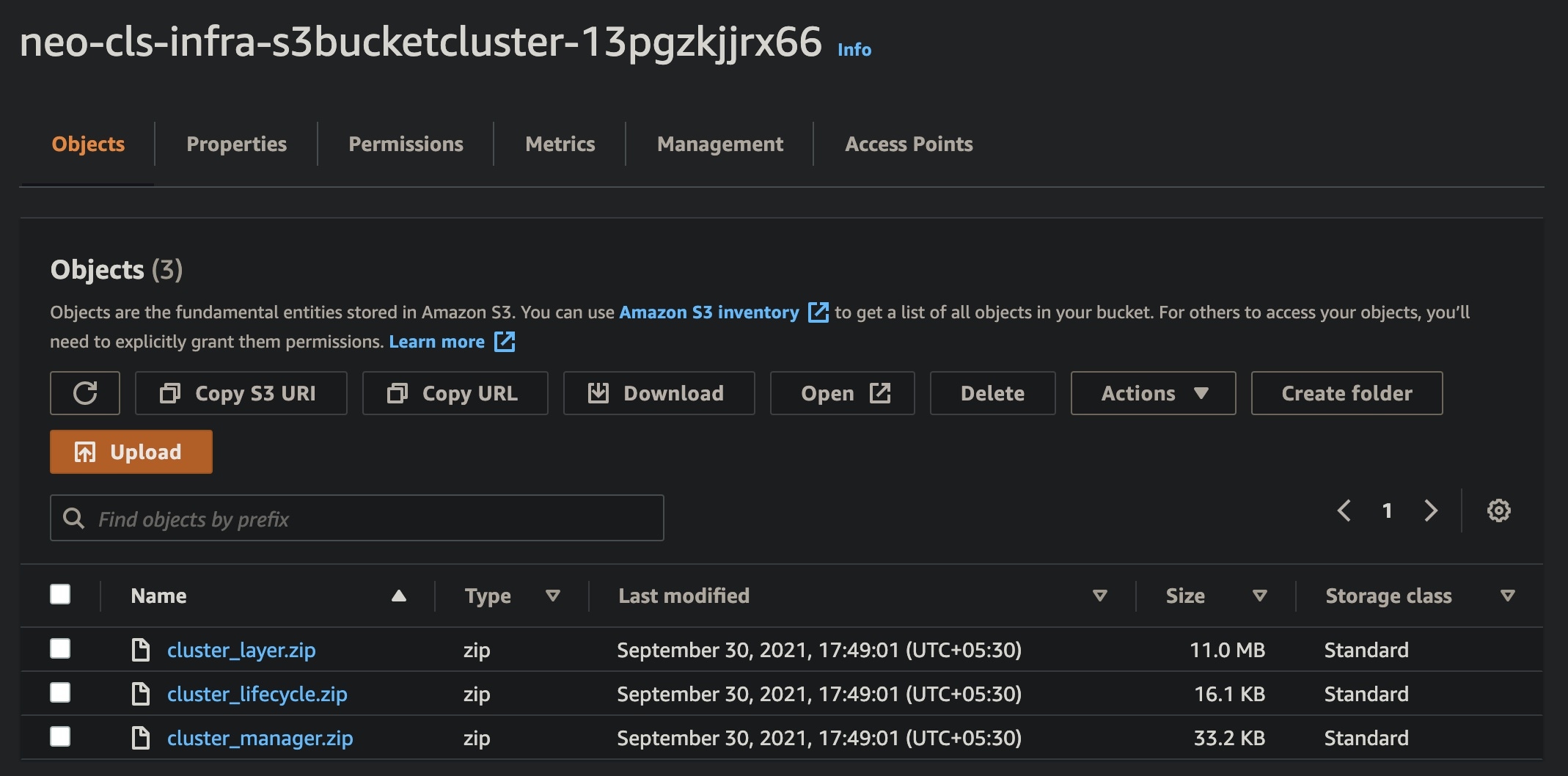Switch to the Objects tab
The height and width of the screenshot is (776, 1568).
tap(88, 144)
